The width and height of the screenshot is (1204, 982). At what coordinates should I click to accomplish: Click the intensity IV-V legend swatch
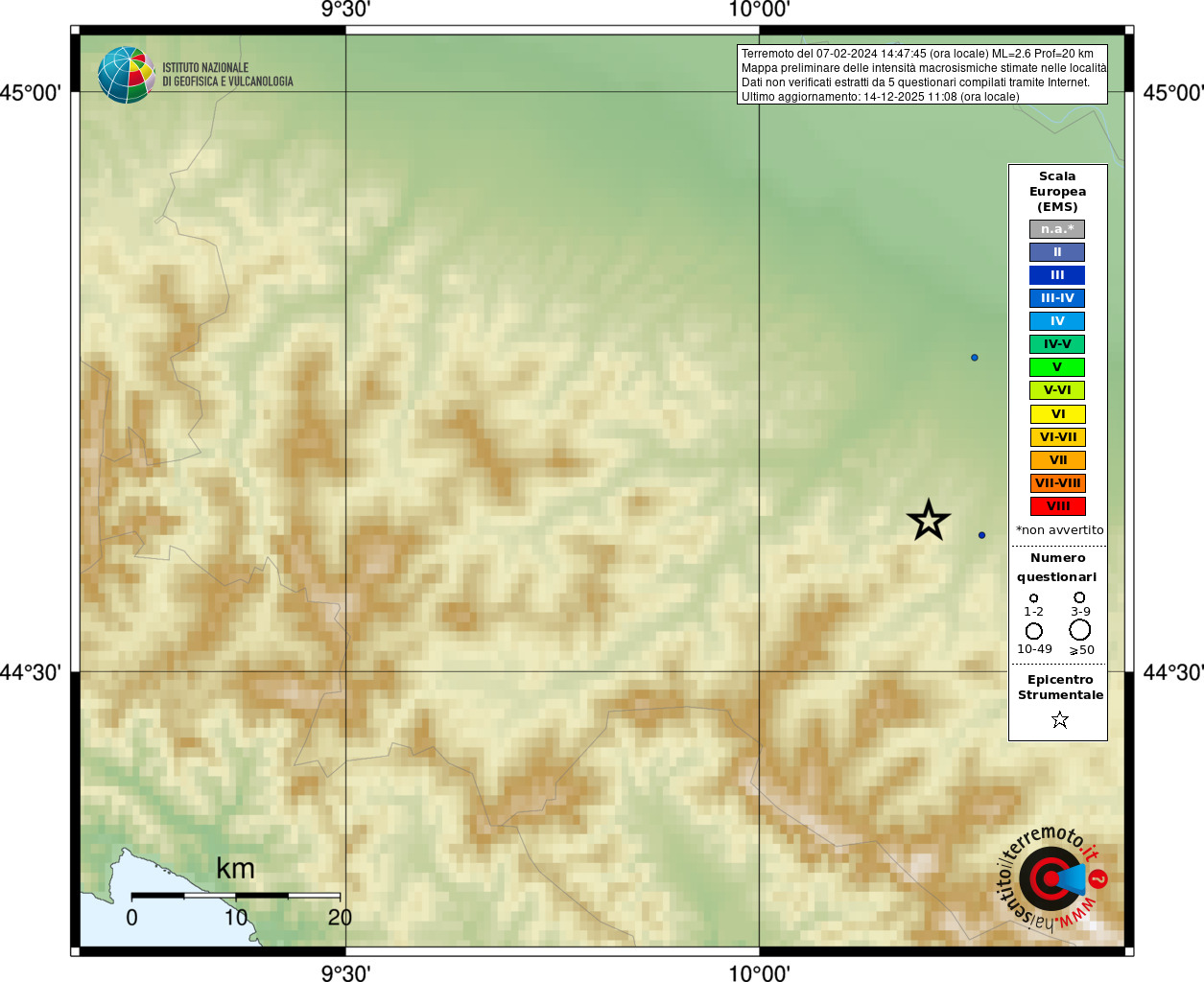pyautogui.click(x=1057, y=344)
